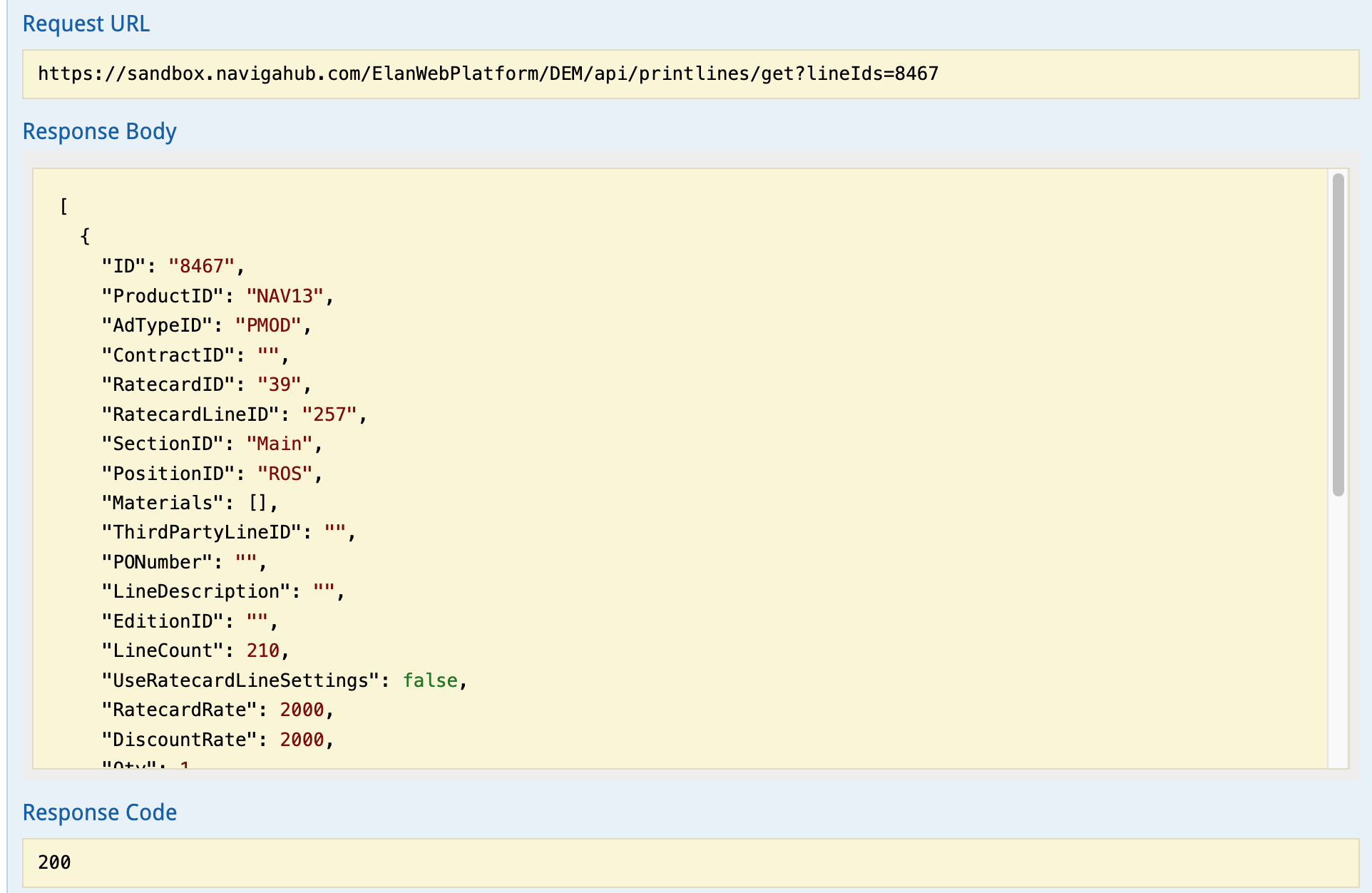Click the "AdTypeID" PMOD value
The height and width of the screenshot is (893, 1372).
pyautogui.click(x=268, y=326)
